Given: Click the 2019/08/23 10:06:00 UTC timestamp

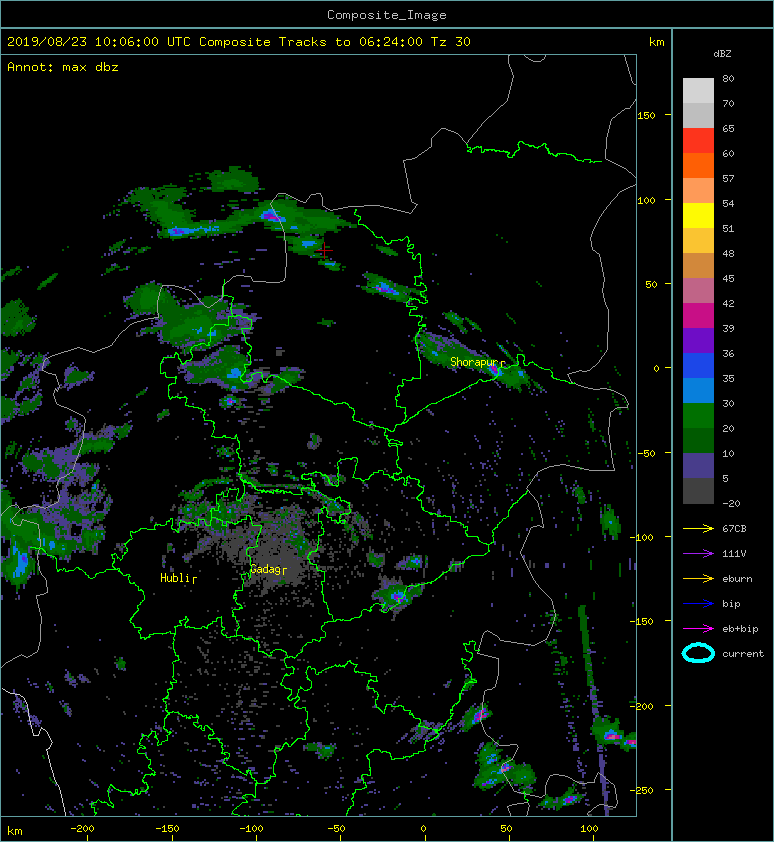Looking at the screenshot, I should pos(99,42).
